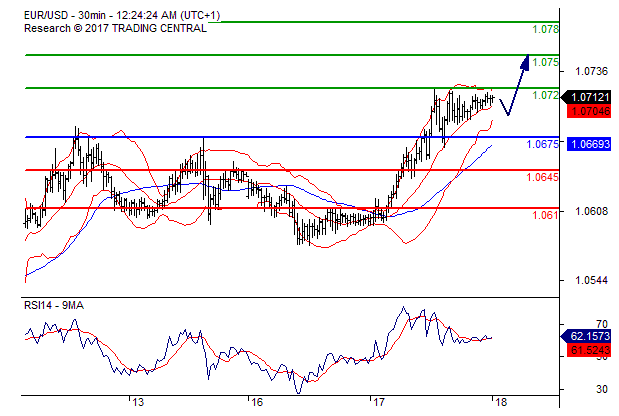Click date marker 13 on time axis
Screen dimensions: 619x416
click(137, 401)
